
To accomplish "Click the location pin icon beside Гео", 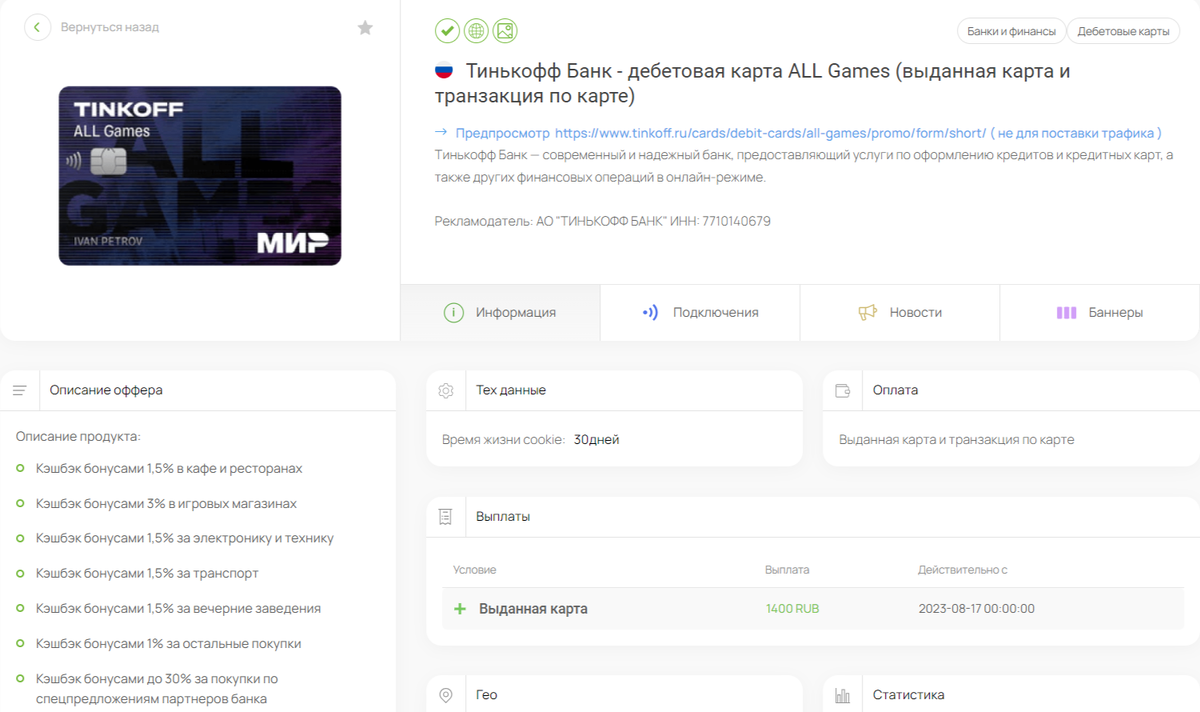I will pyautogui.click(x=446, y=695).
